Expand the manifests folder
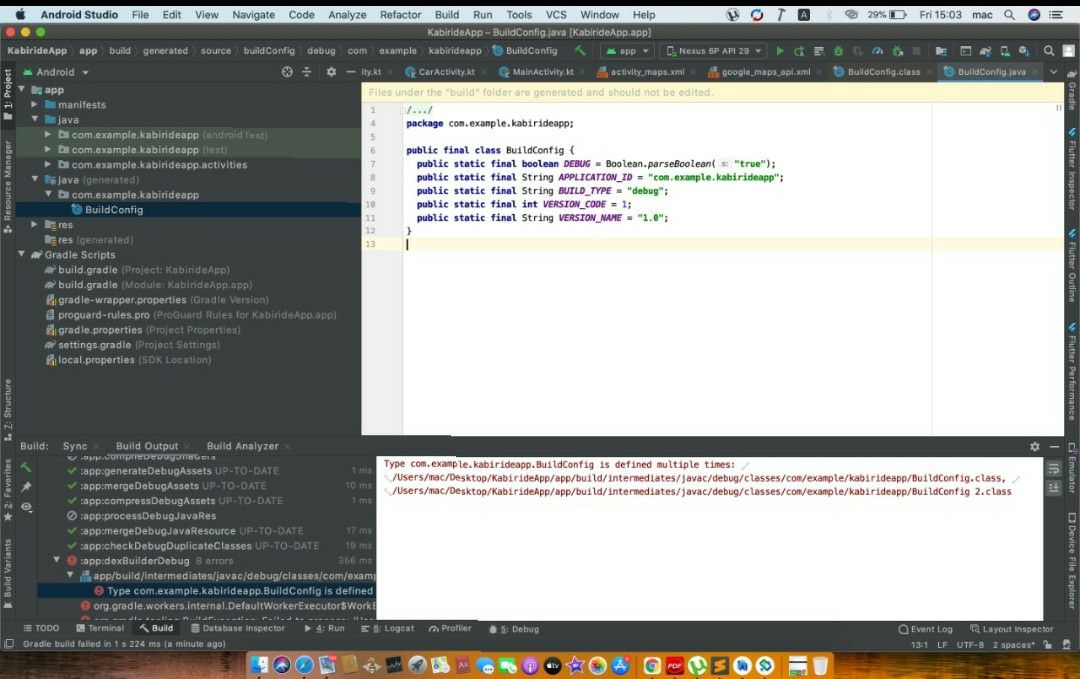1080x679 pixels. tap(34, 105)
